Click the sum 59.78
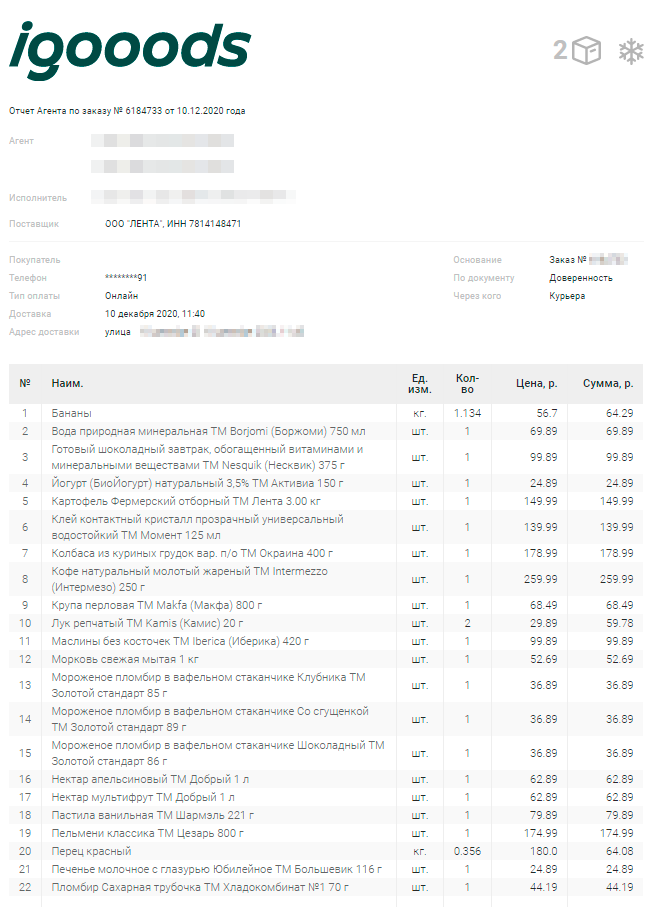The height and width of the screenshot is (907, 652). [619, 623]
